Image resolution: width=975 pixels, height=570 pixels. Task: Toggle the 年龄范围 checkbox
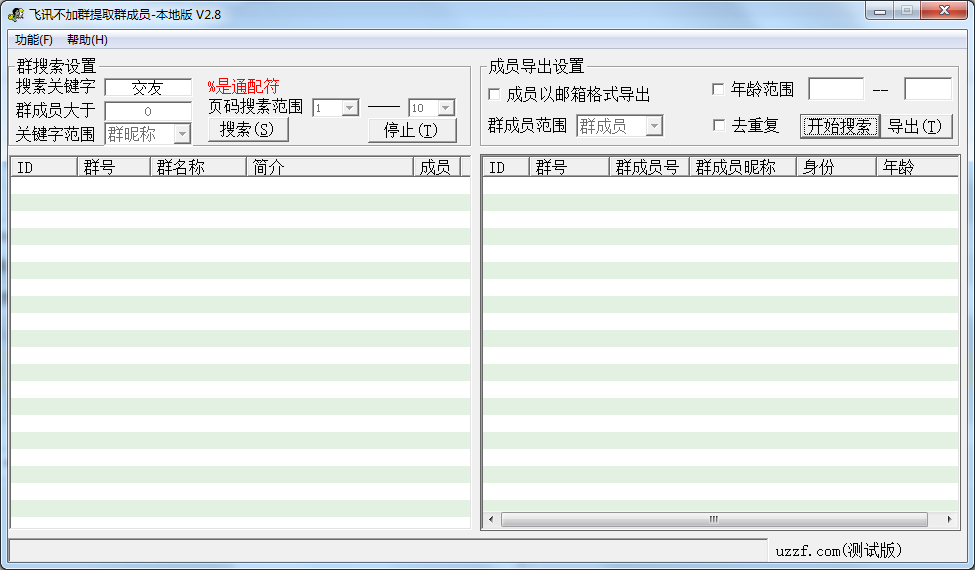point(718,90)
